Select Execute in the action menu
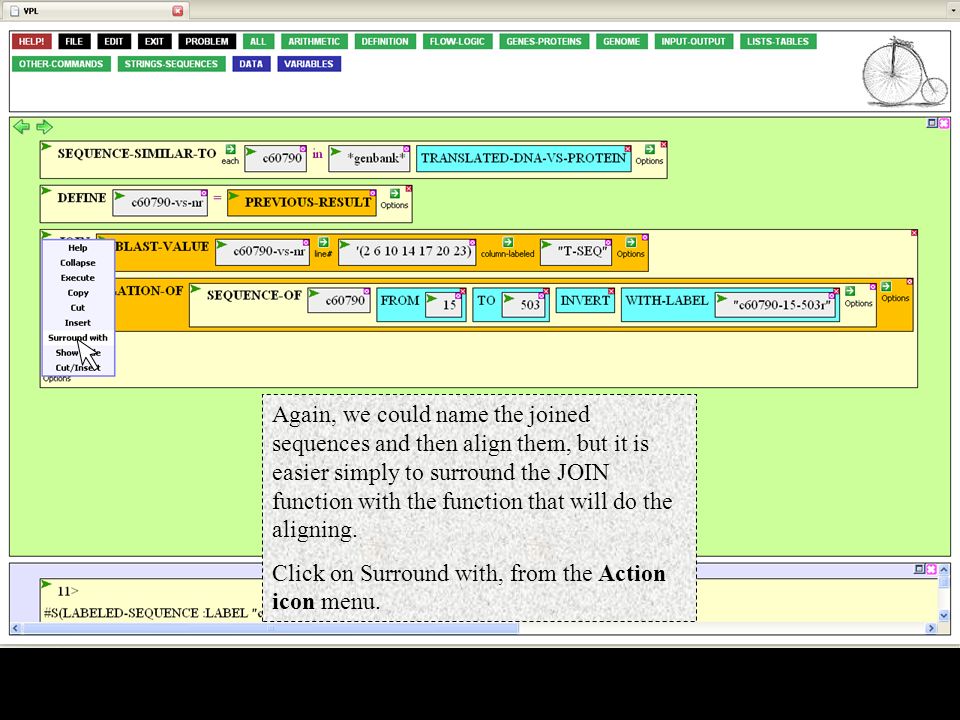The image size is (960, 720). pos(78,278)
